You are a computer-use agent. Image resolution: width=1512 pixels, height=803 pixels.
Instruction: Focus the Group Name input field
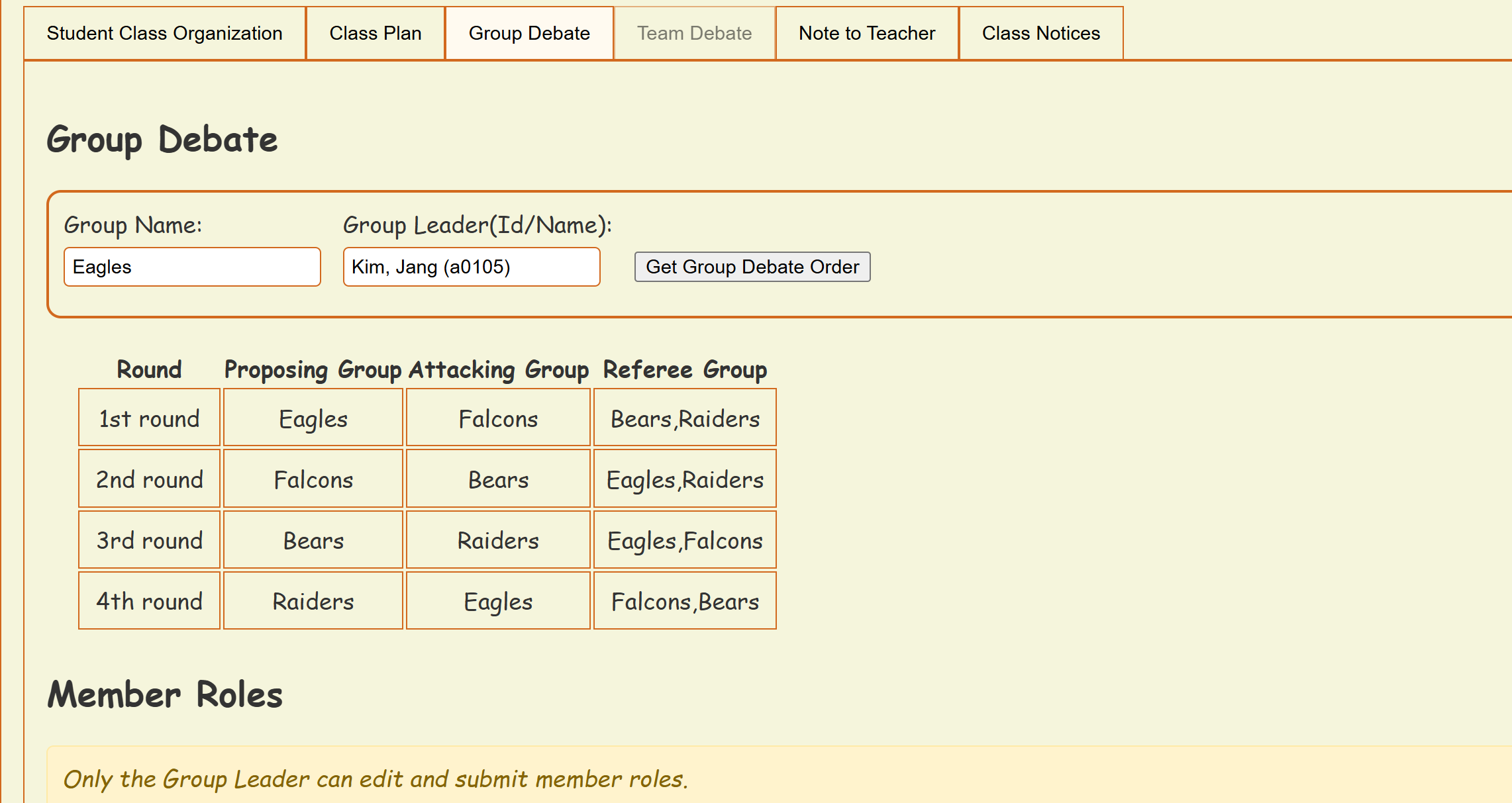coord(192,267)
